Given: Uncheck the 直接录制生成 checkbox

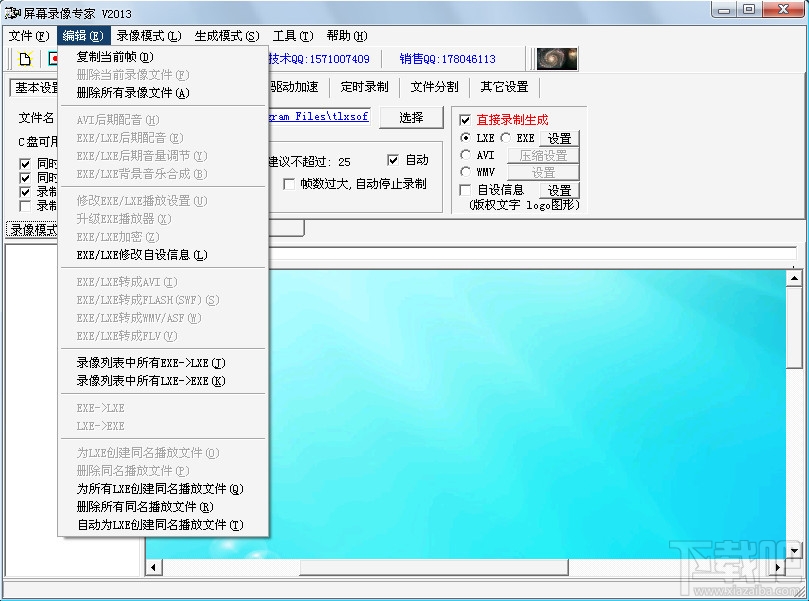Looking at the screenshot, I should (466, 119).
